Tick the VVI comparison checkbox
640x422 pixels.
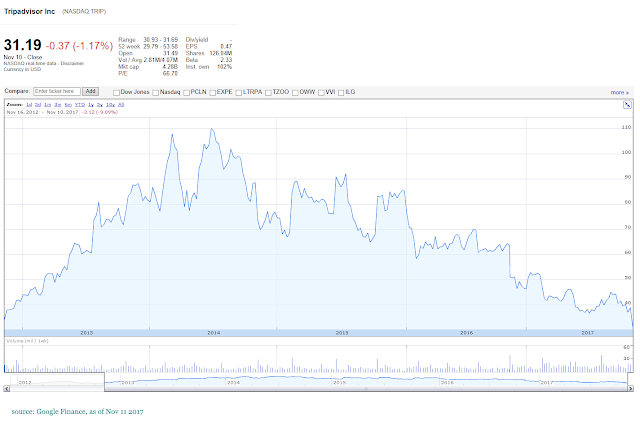pyautogui.click(x=321, y=93)
